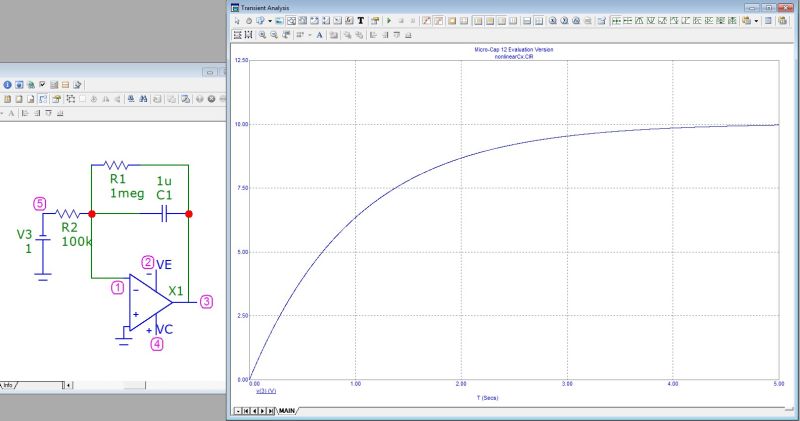Click zoom-out magnifier in Transient Analysis toolbar
800x421 pixels.
(x=274, y=35)
